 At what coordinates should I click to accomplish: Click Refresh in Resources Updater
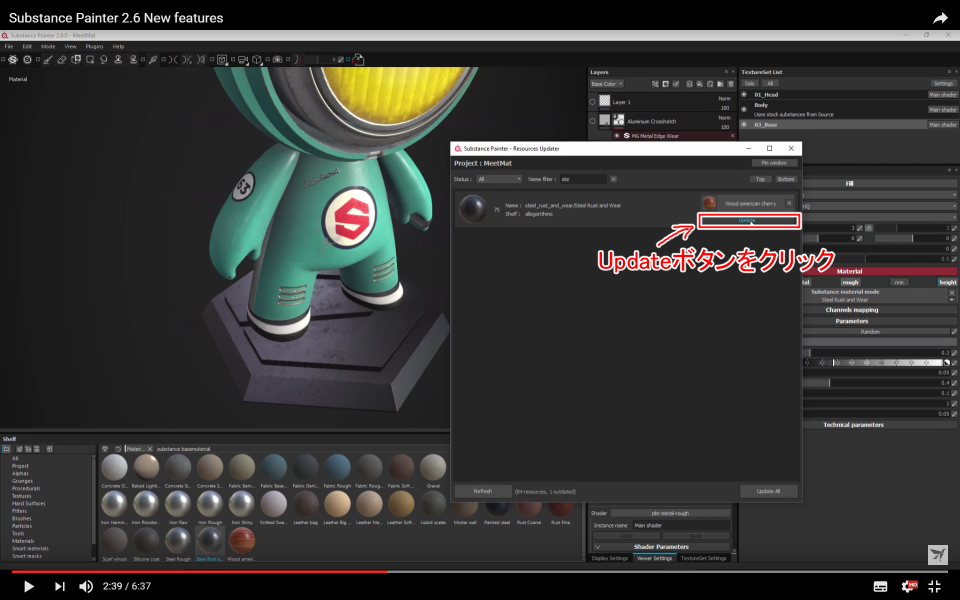point(482,491)
